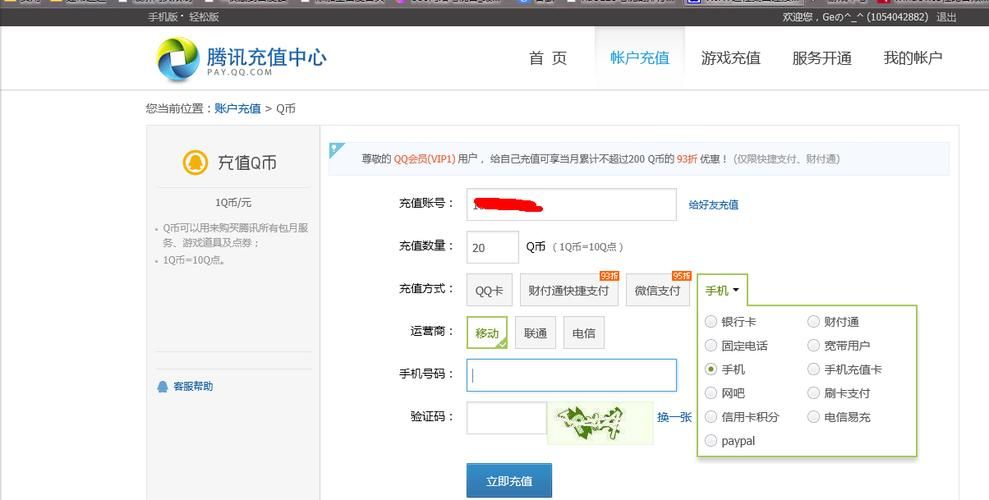
Task: Select paypal radio option
Action: [x=711, y=441]
